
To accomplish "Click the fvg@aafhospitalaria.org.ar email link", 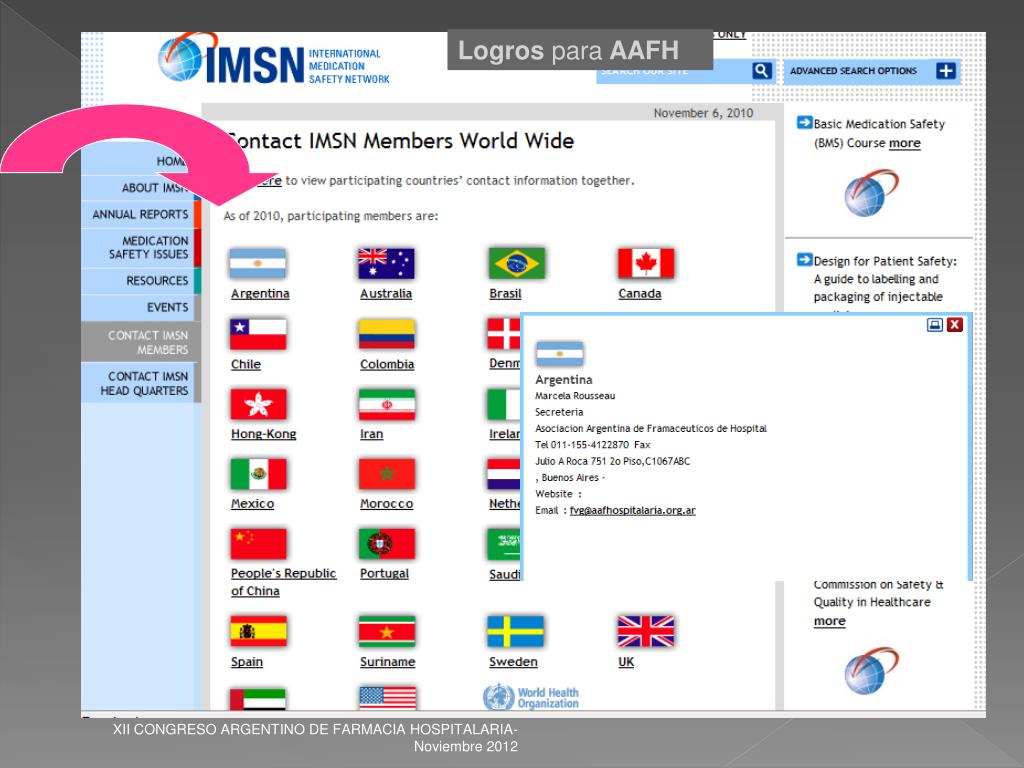I will coord(632,511).
